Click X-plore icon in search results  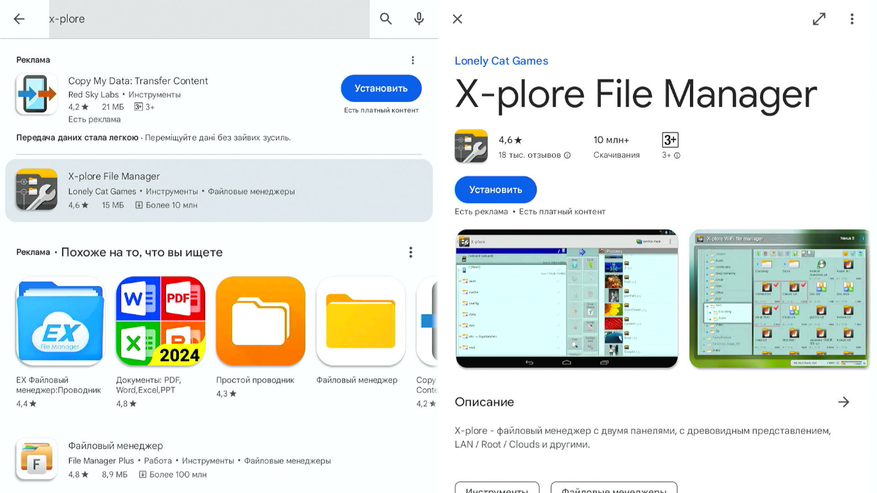pyautogui.click(x=36, y=190)
